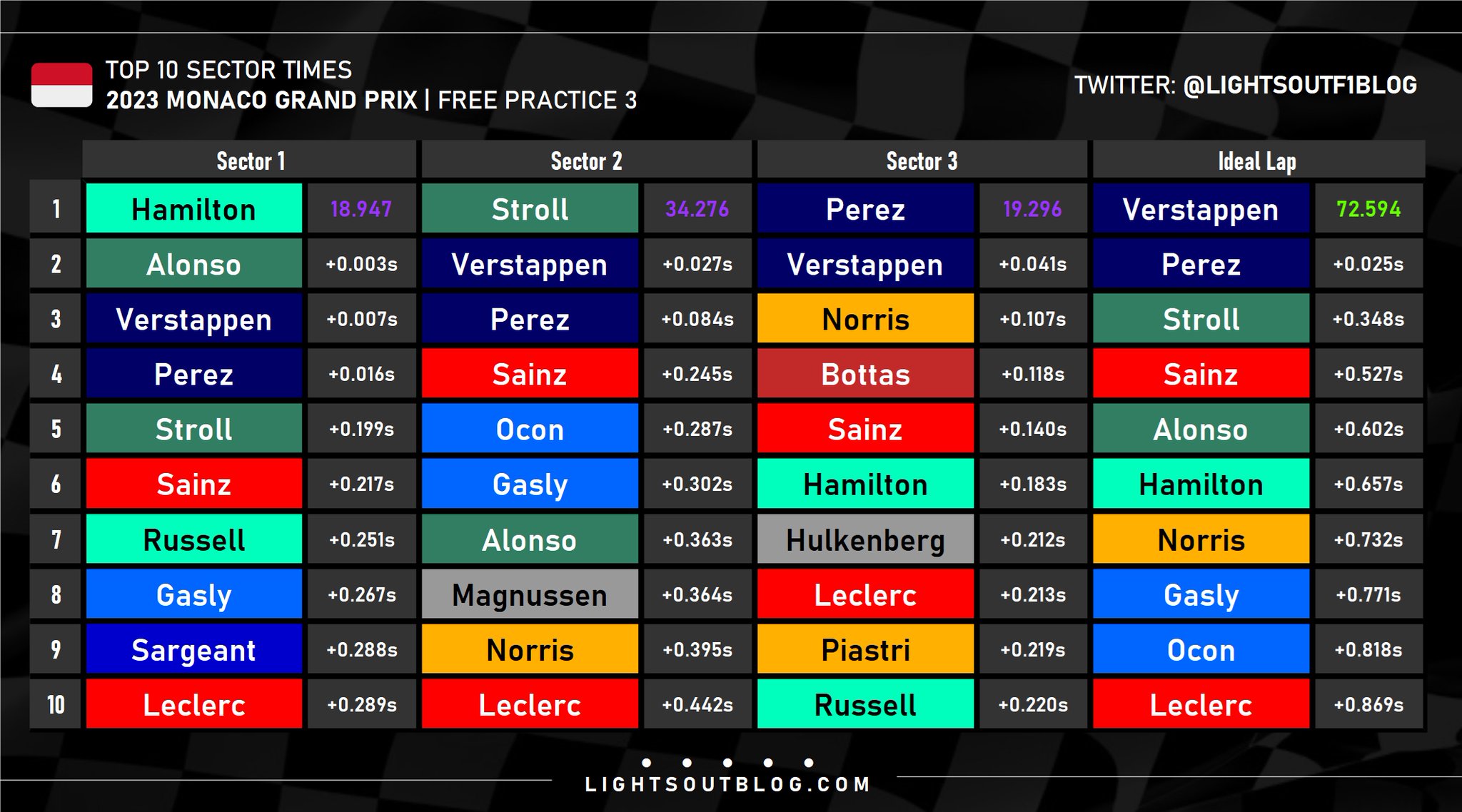Viewport: 1462px width, 812px height.
Task: Click the purple 18.947 Sector 1 time
Action: (361, 208)
